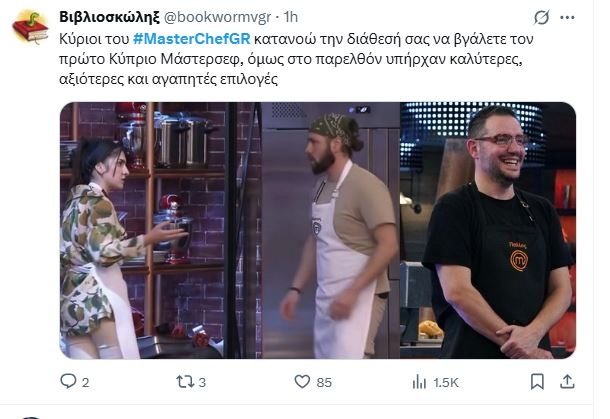Open the image of the smiling man with glasses

point(488,230)
